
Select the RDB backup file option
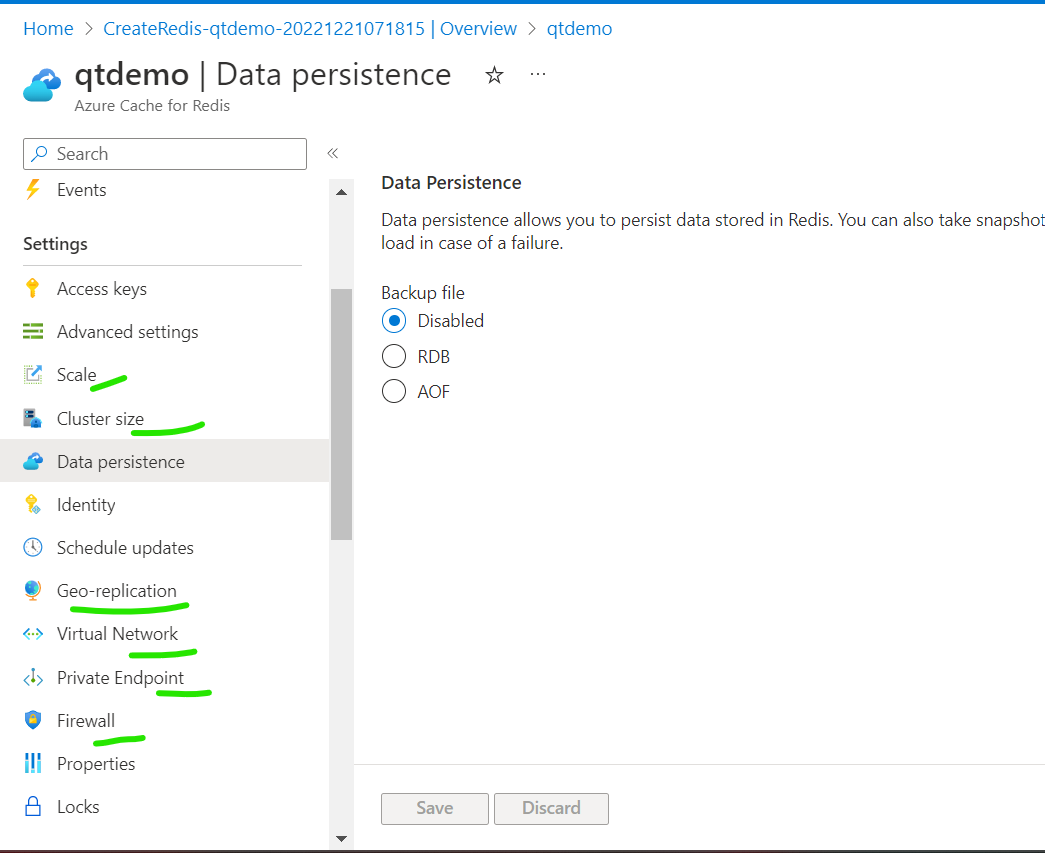394,356
